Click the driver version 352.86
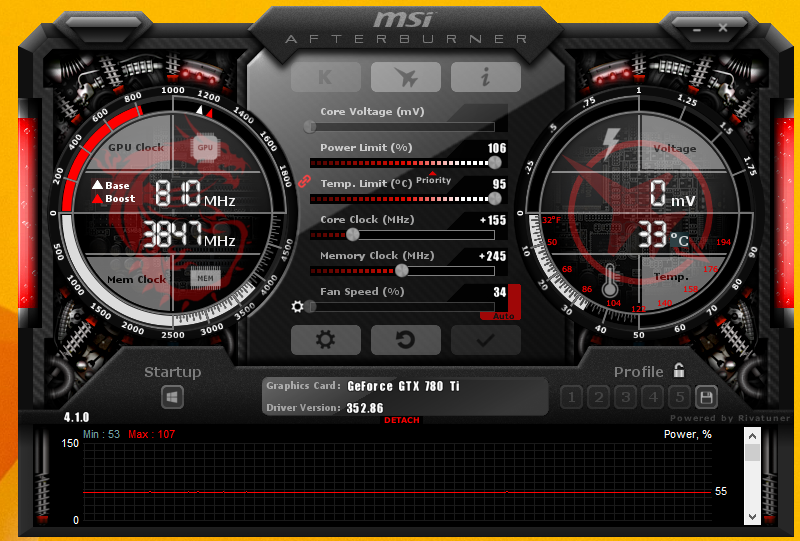The height and width of the screenshot is (541, 800). (x=365, y=408)
